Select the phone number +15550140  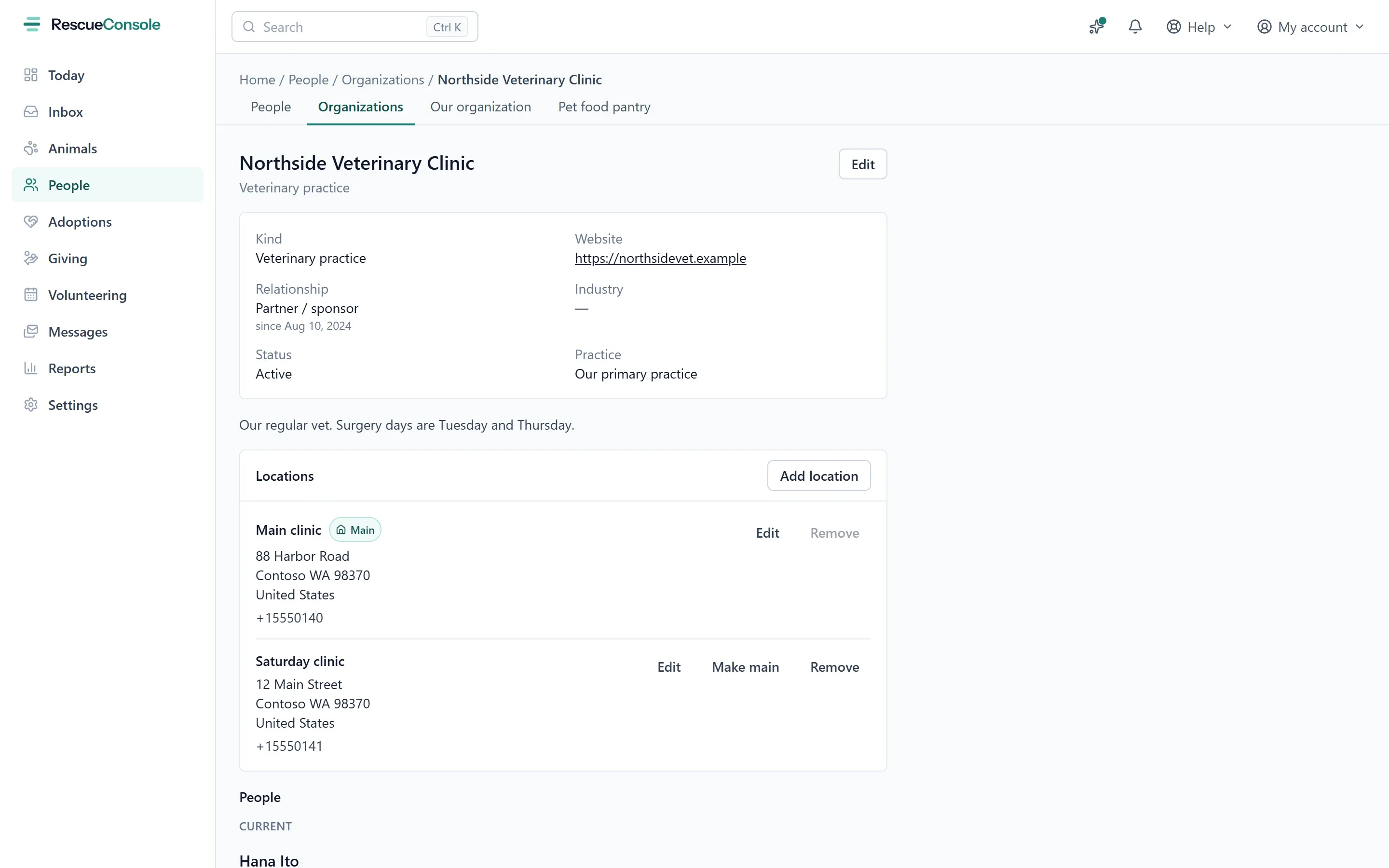289,618
